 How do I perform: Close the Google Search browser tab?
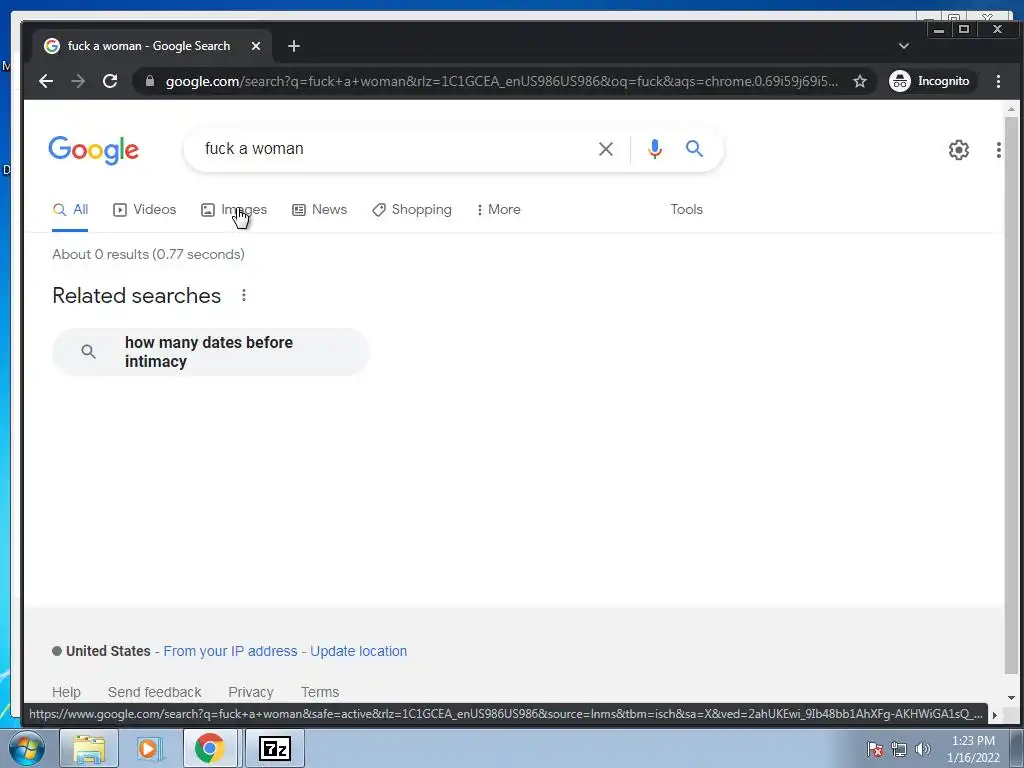(256, 46)
